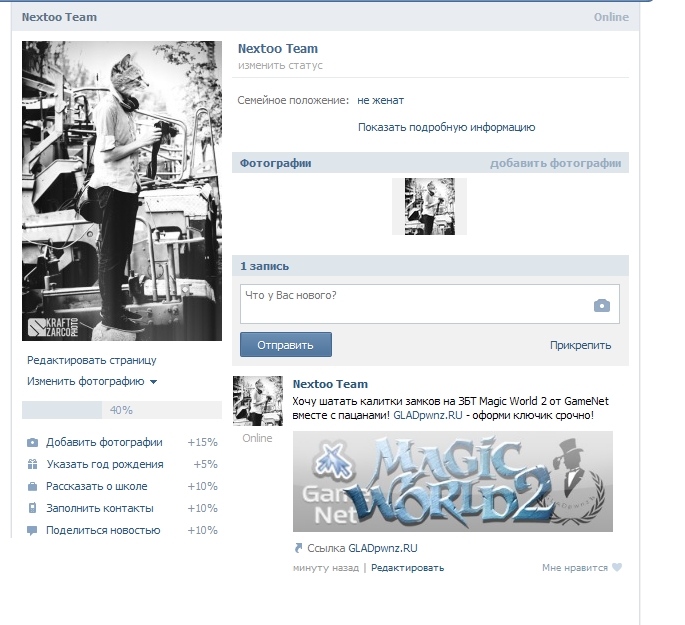Viewport: 685px width, 625px height.
Task: Click the phone icon beside Заполнить контакты
Action: [x=32, y=508]
